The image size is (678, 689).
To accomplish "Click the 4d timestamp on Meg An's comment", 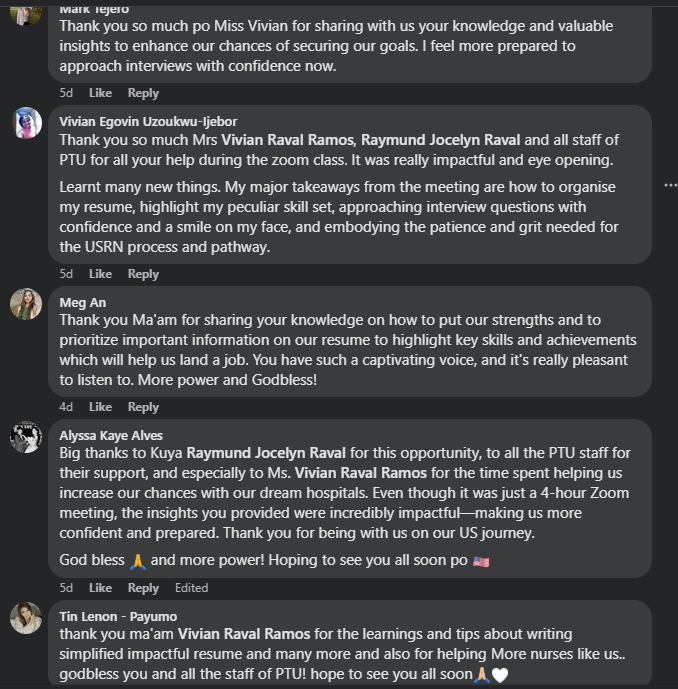I will 66,407.
